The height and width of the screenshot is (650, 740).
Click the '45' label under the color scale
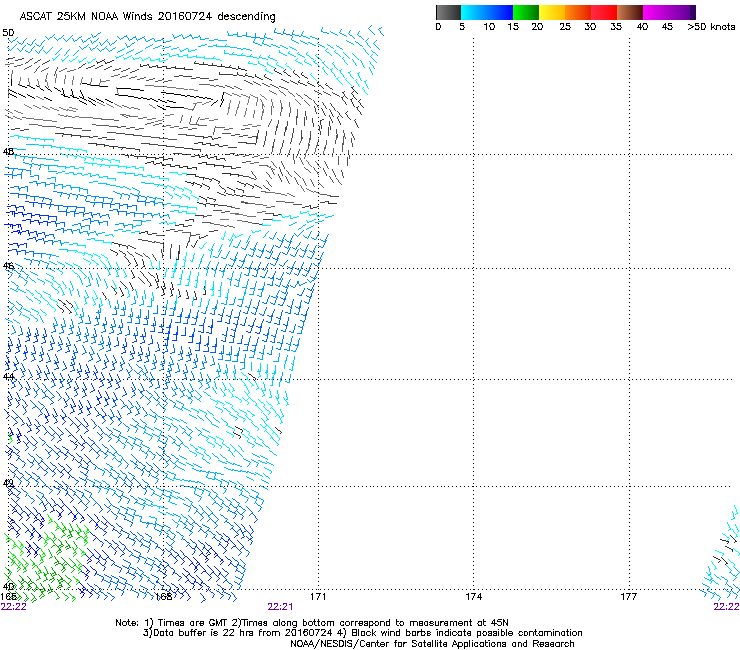point(667,27)
